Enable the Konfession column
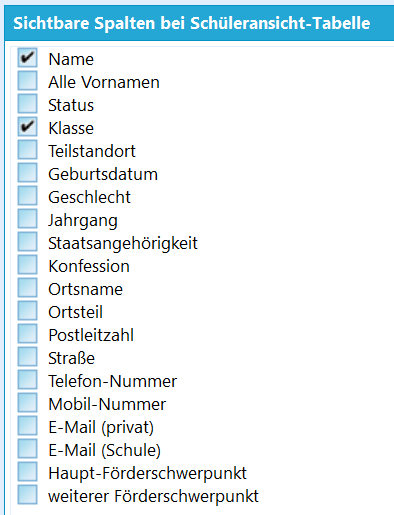Screen dimensions: 394x515 point(27,265)
